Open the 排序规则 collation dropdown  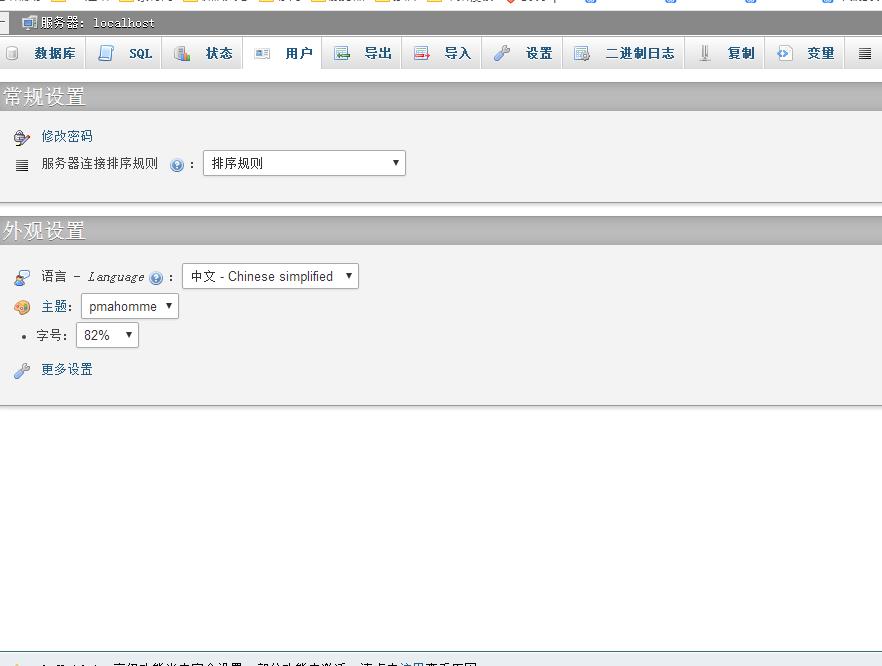pyautogui.click(x=304, y=163)
